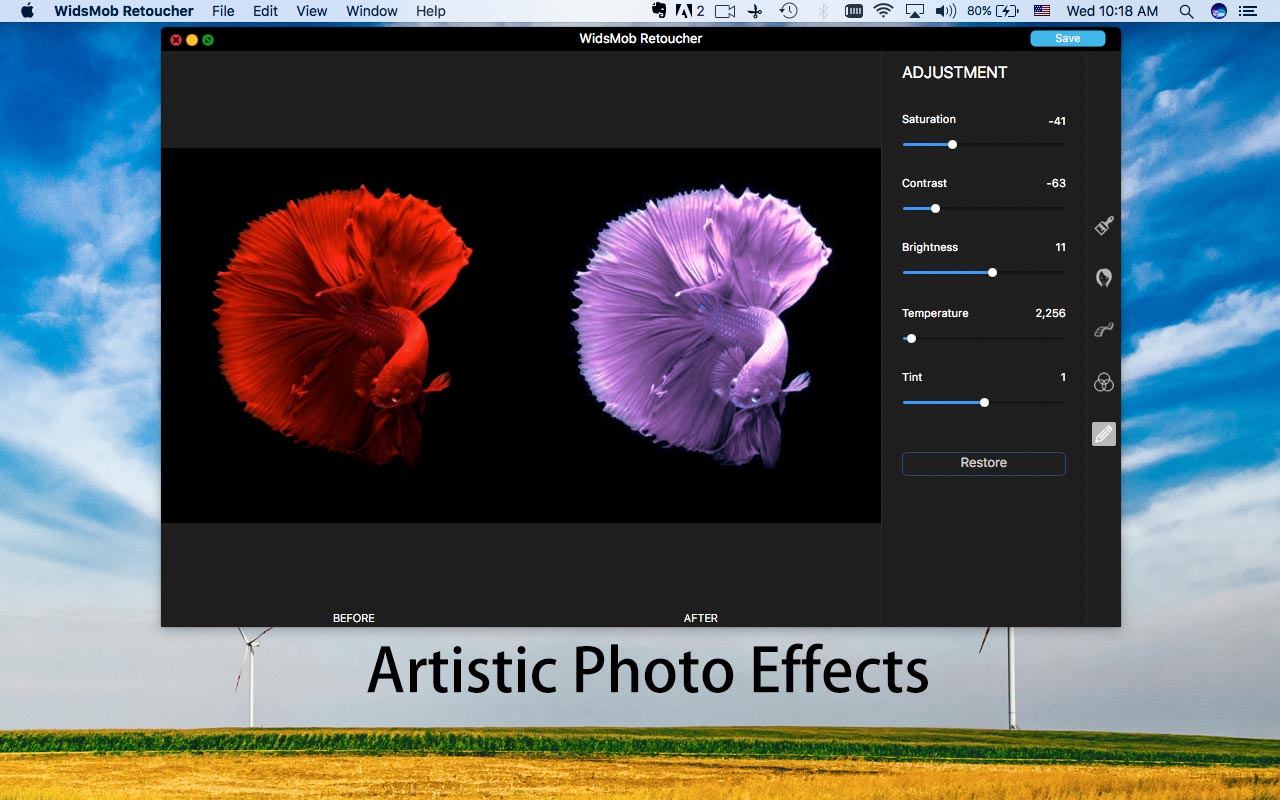
Task: Click the Saturation label
Action: pos(929,119)
